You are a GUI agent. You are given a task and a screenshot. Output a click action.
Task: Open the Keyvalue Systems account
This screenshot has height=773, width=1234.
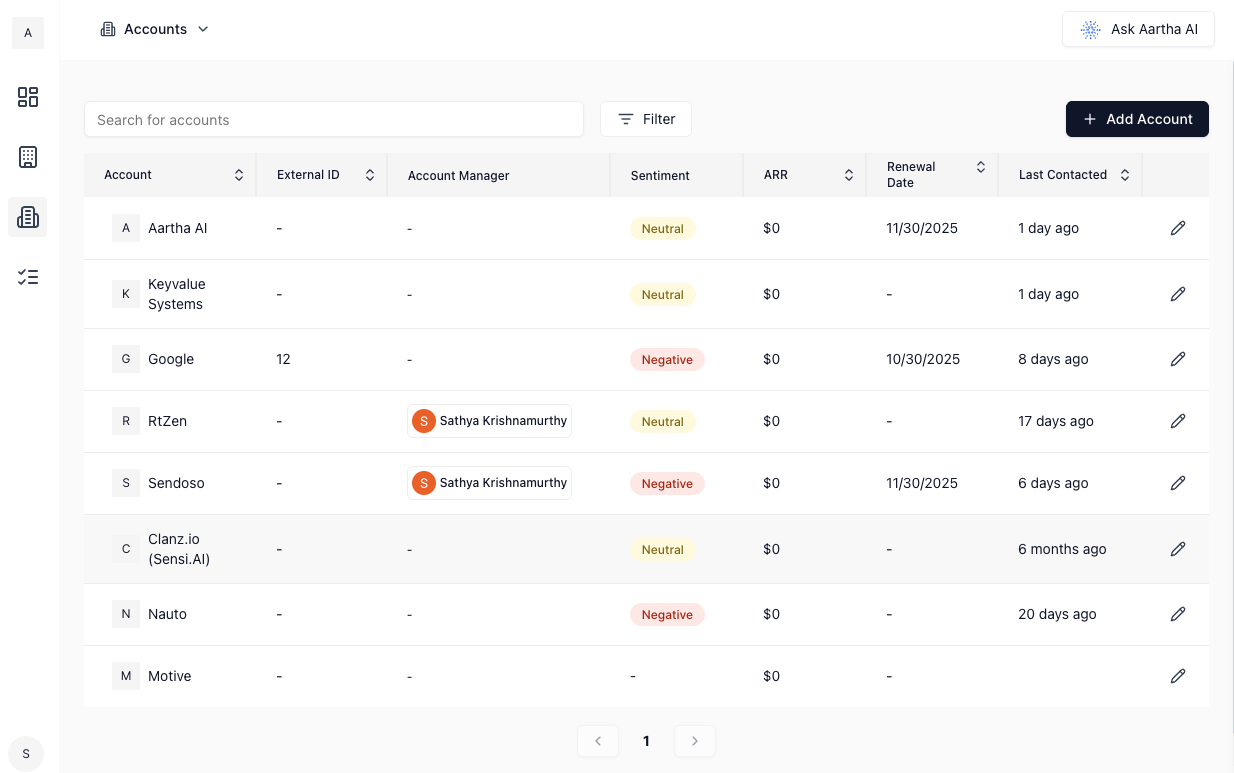[x=176, y=294]
